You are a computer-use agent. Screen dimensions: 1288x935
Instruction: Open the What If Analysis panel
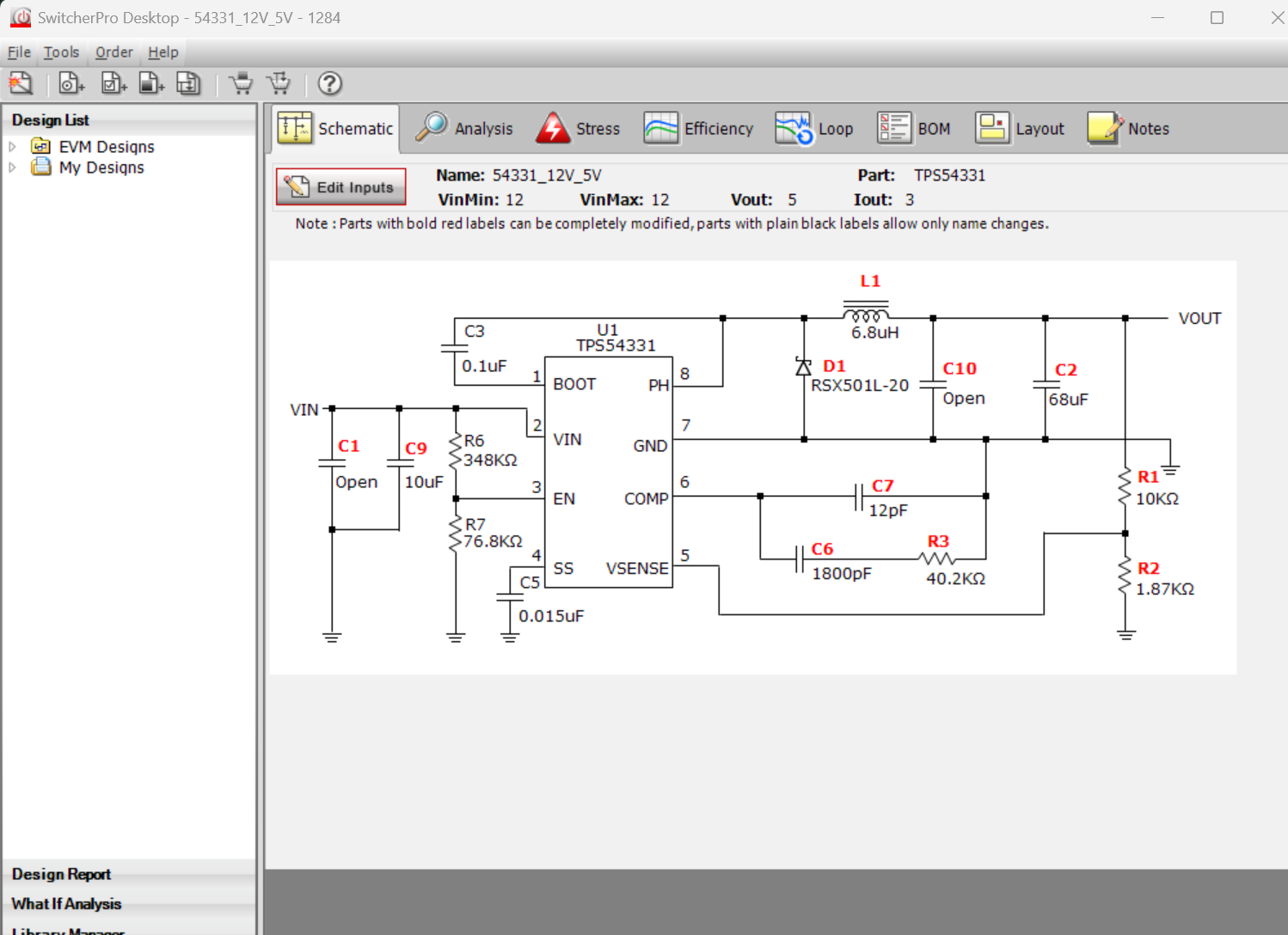point(129,904)
